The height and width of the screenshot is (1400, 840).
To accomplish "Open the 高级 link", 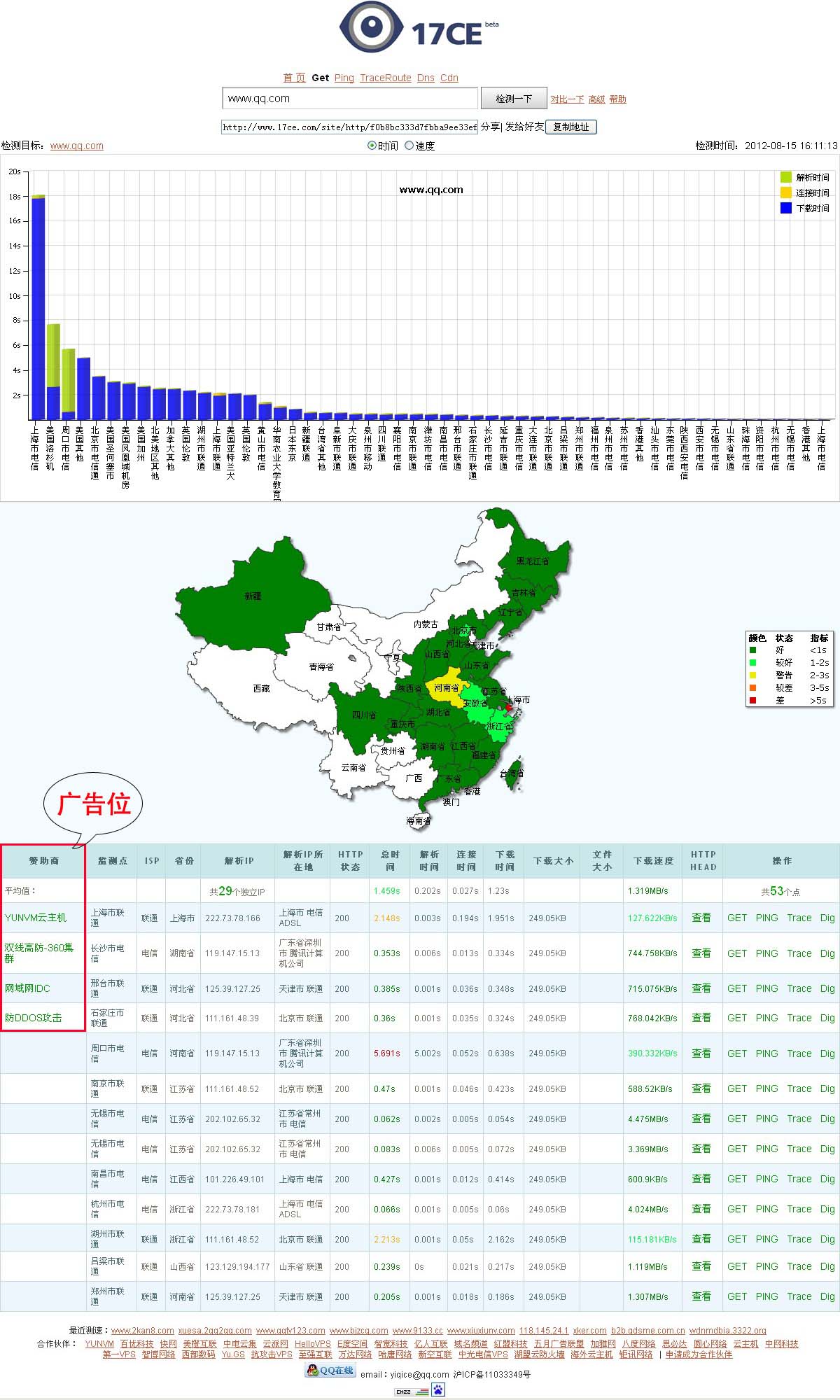I will point(597,99).
